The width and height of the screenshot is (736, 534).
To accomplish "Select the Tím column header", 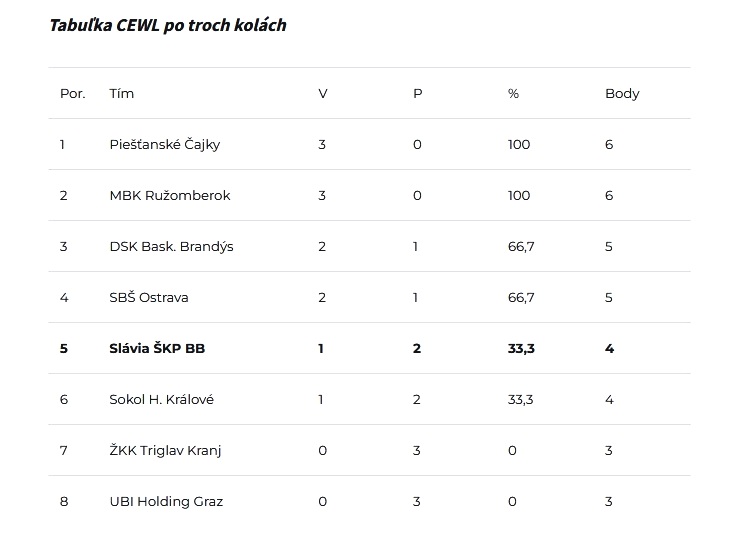I will [x=122, y=93].
